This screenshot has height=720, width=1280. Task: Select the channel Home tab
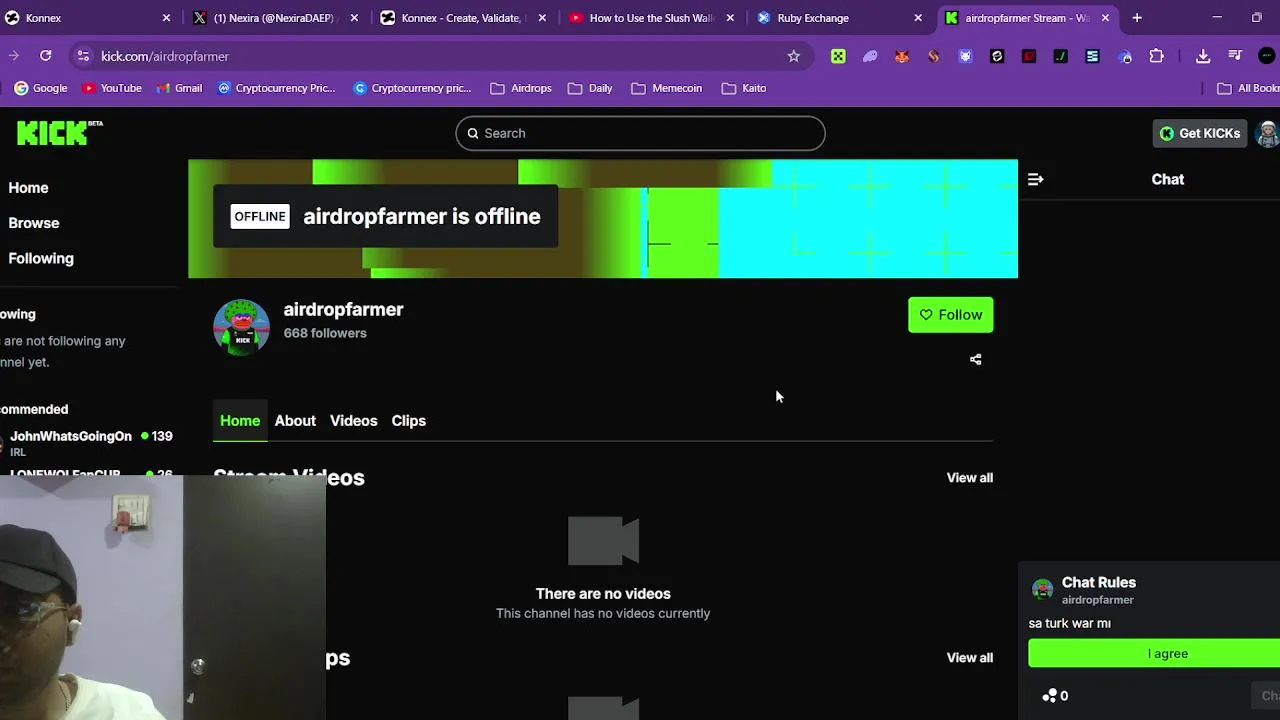(x=240, y=421)
